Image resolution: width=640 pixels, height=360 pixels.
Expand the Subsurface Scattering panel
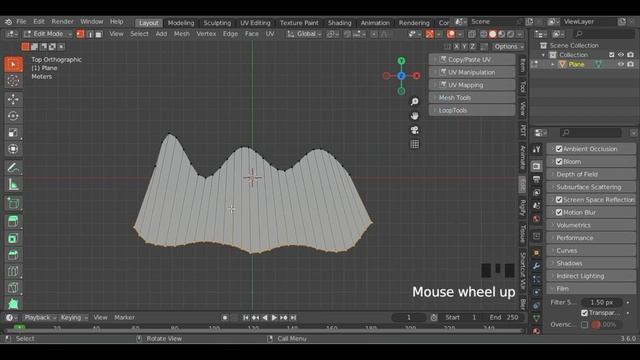pos(591,187)
